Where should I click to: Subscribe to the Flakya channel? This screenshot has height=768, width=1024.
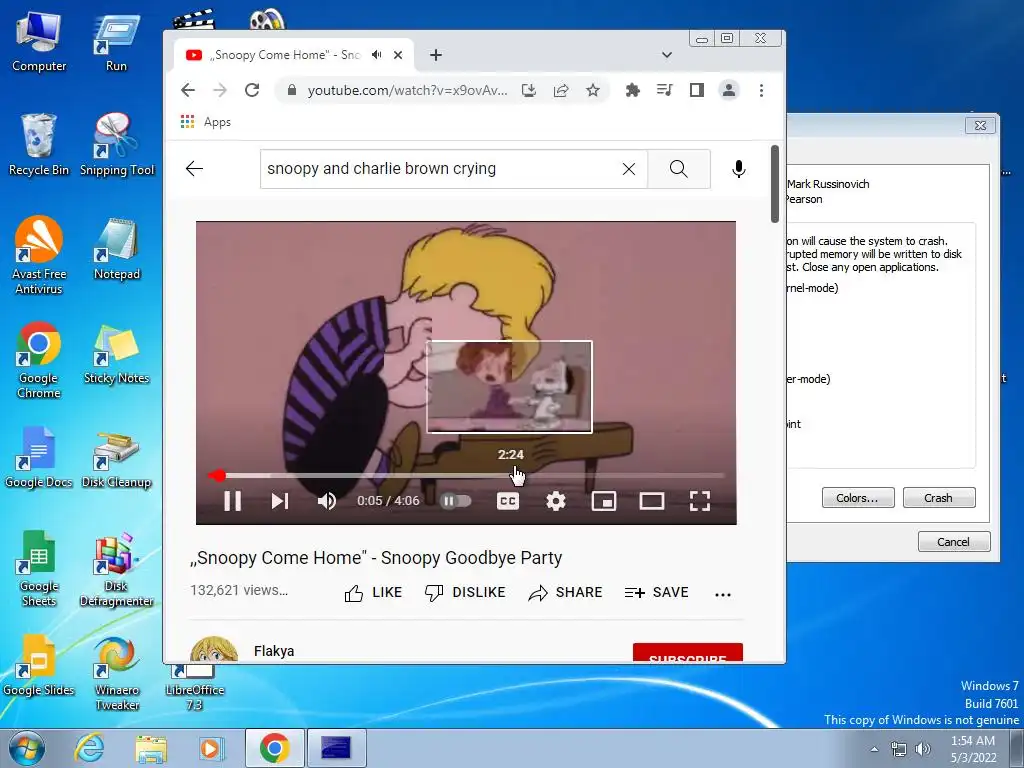(688, 652)
